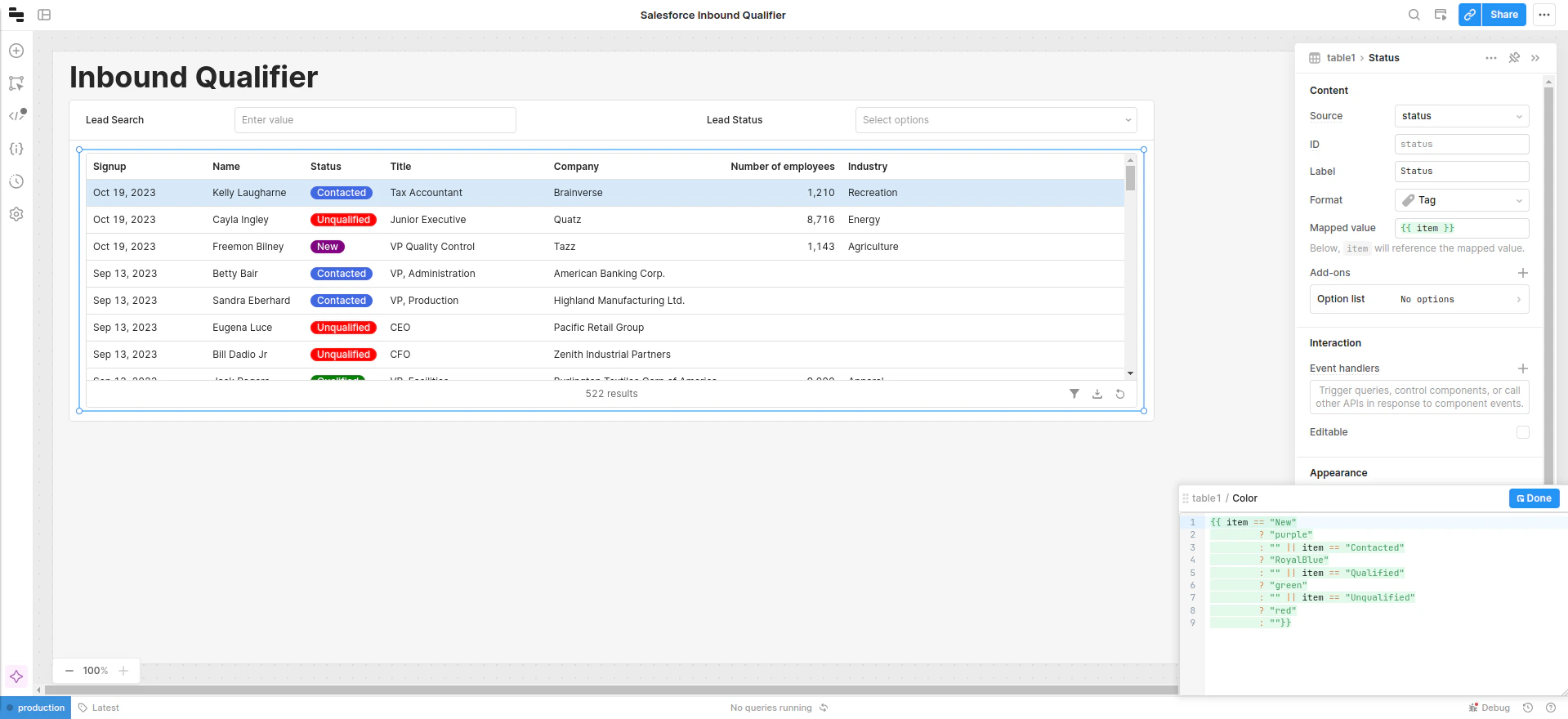Viewport: 1568px width, 719px height.
Task: Click the table filter icon
Action: click(x=1074, y=394)
